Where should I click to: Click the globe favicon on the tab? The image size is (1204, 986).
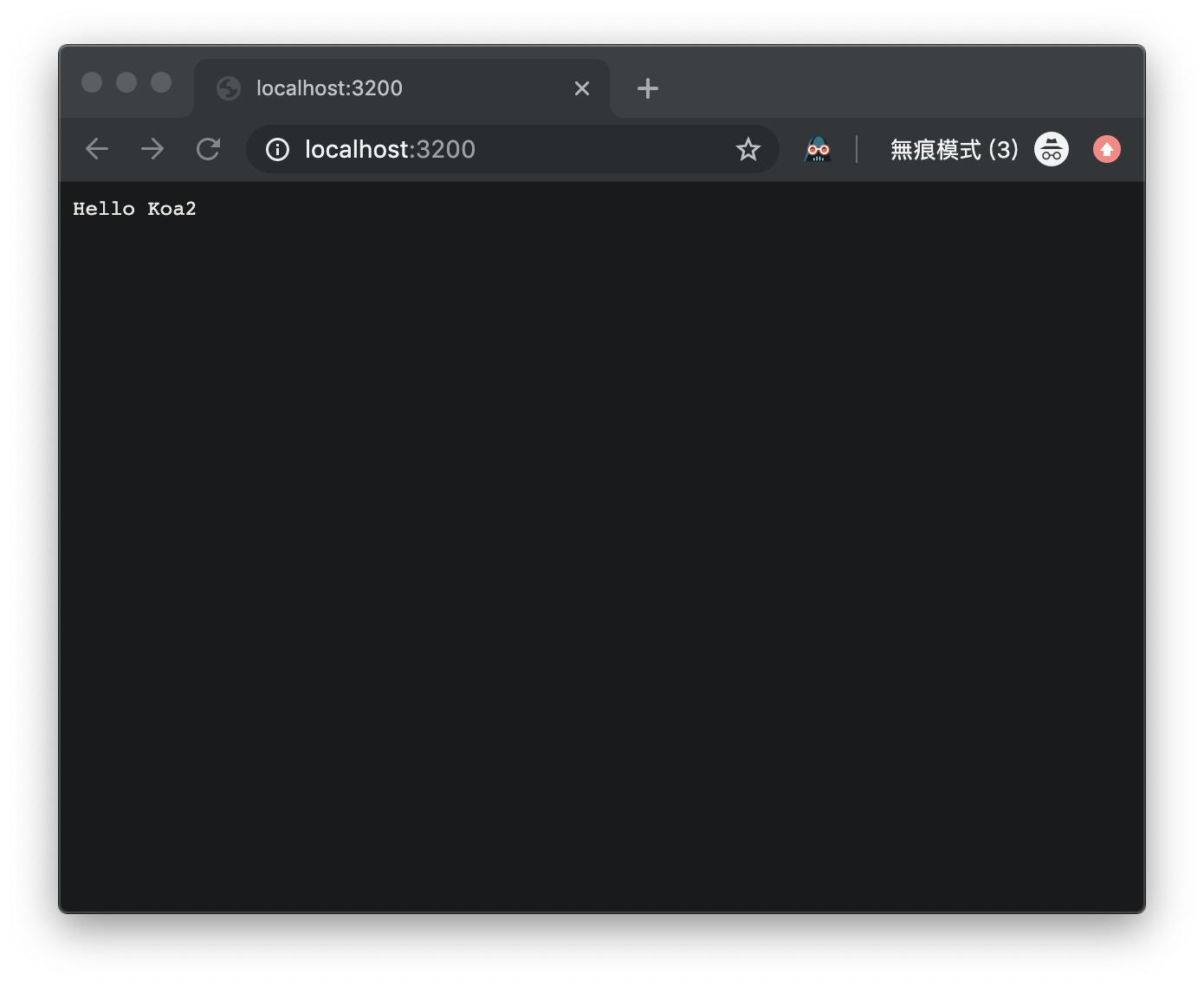229,88
